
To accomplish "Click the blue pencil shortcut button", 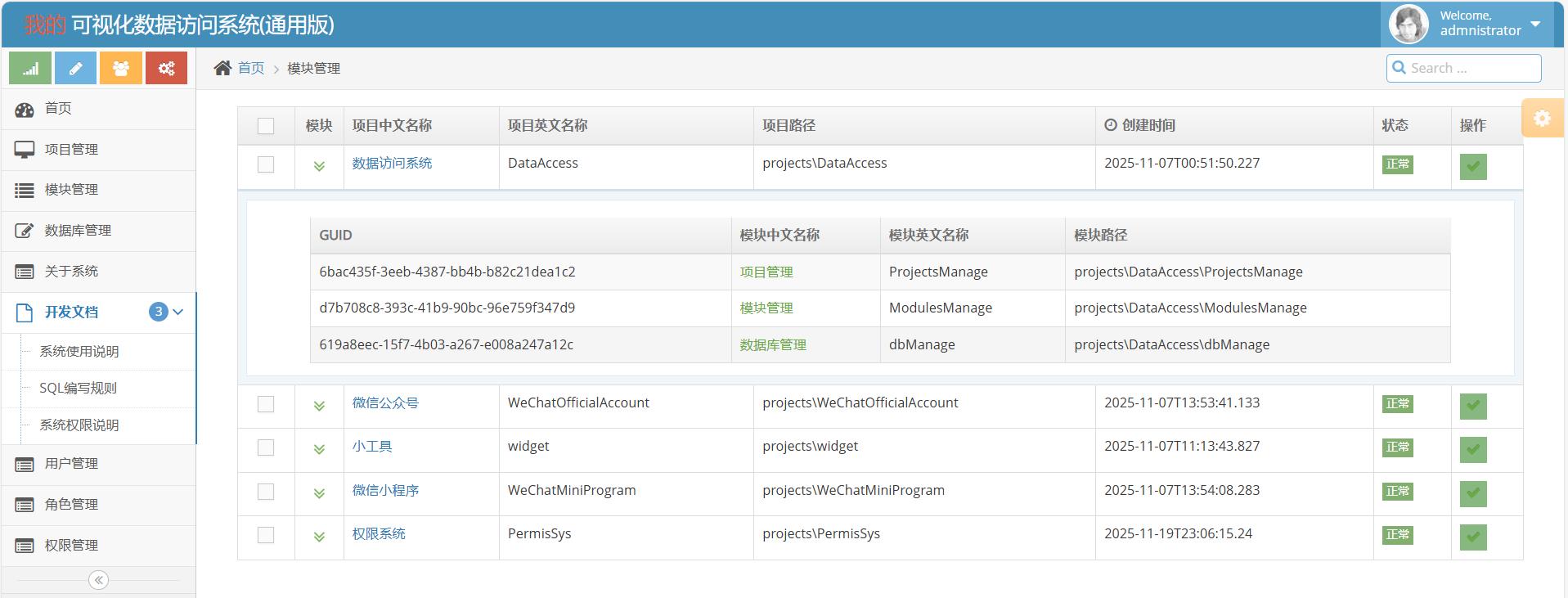I will click(x=75, y=68).
